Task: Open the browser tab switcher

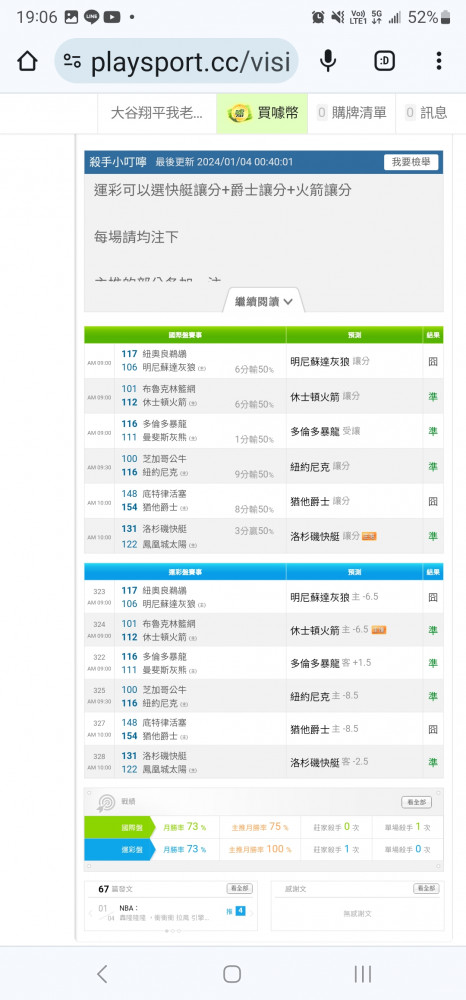Action: (384, 61)
